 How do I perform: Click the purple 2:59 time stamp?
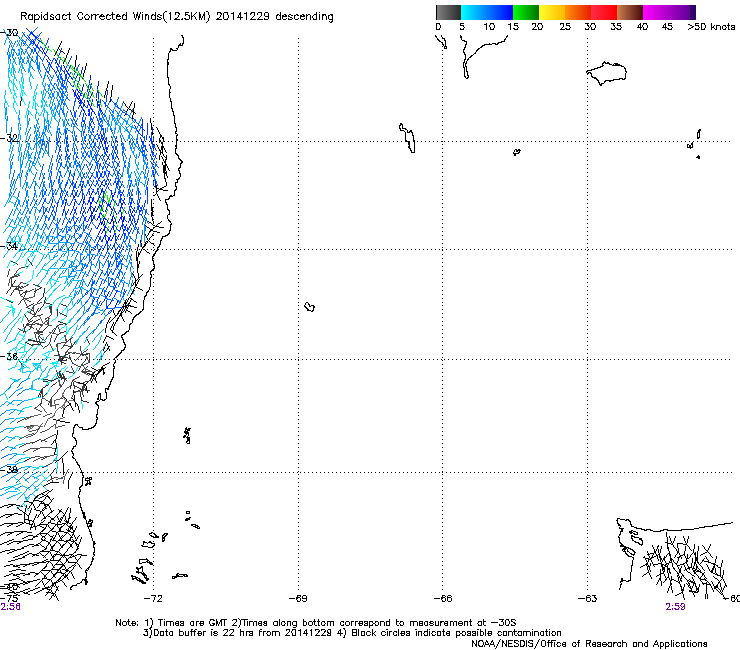(x=675, y=607)
